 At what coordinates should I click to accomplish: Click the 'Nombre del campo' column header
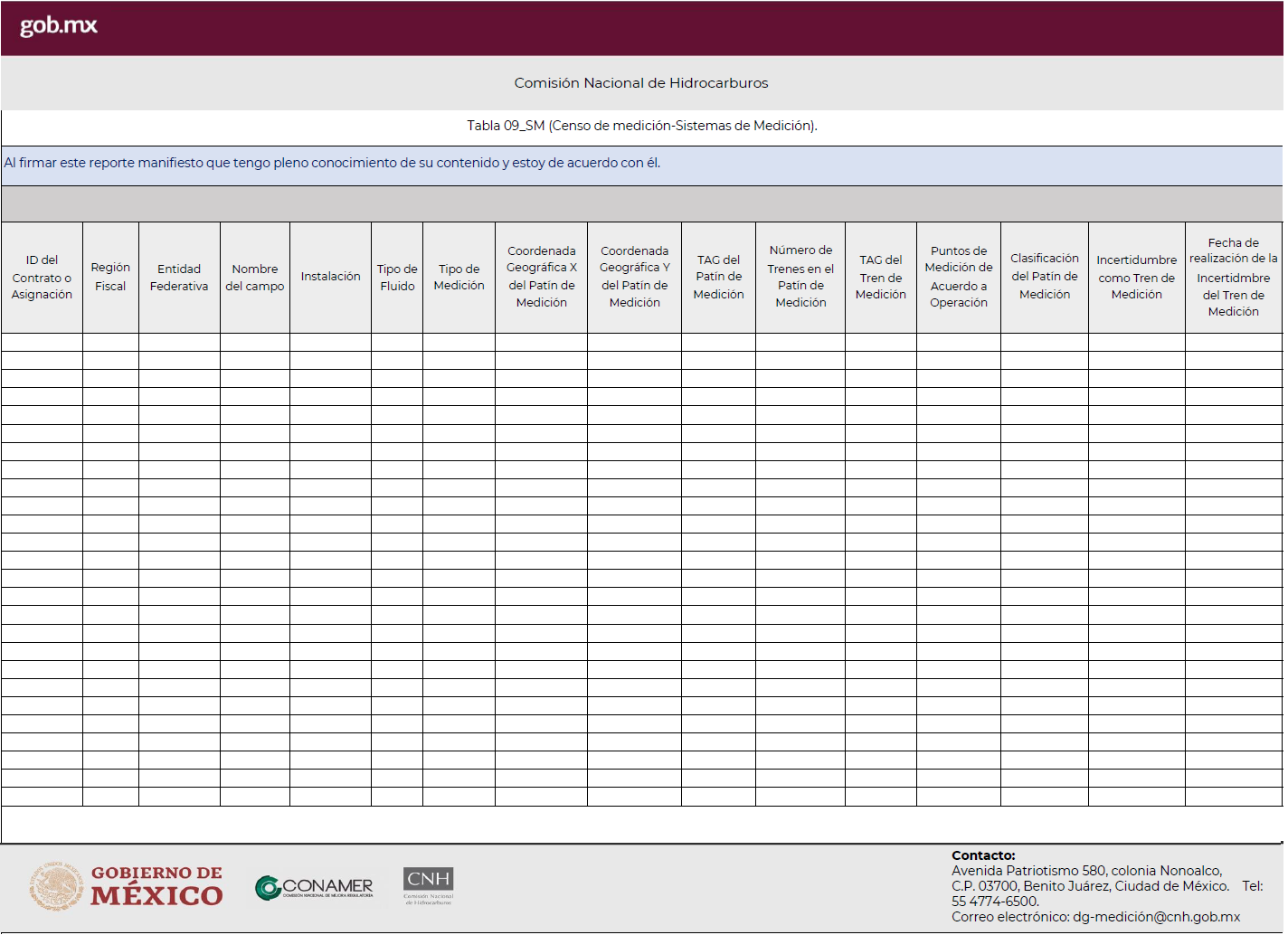coord(255,277)
